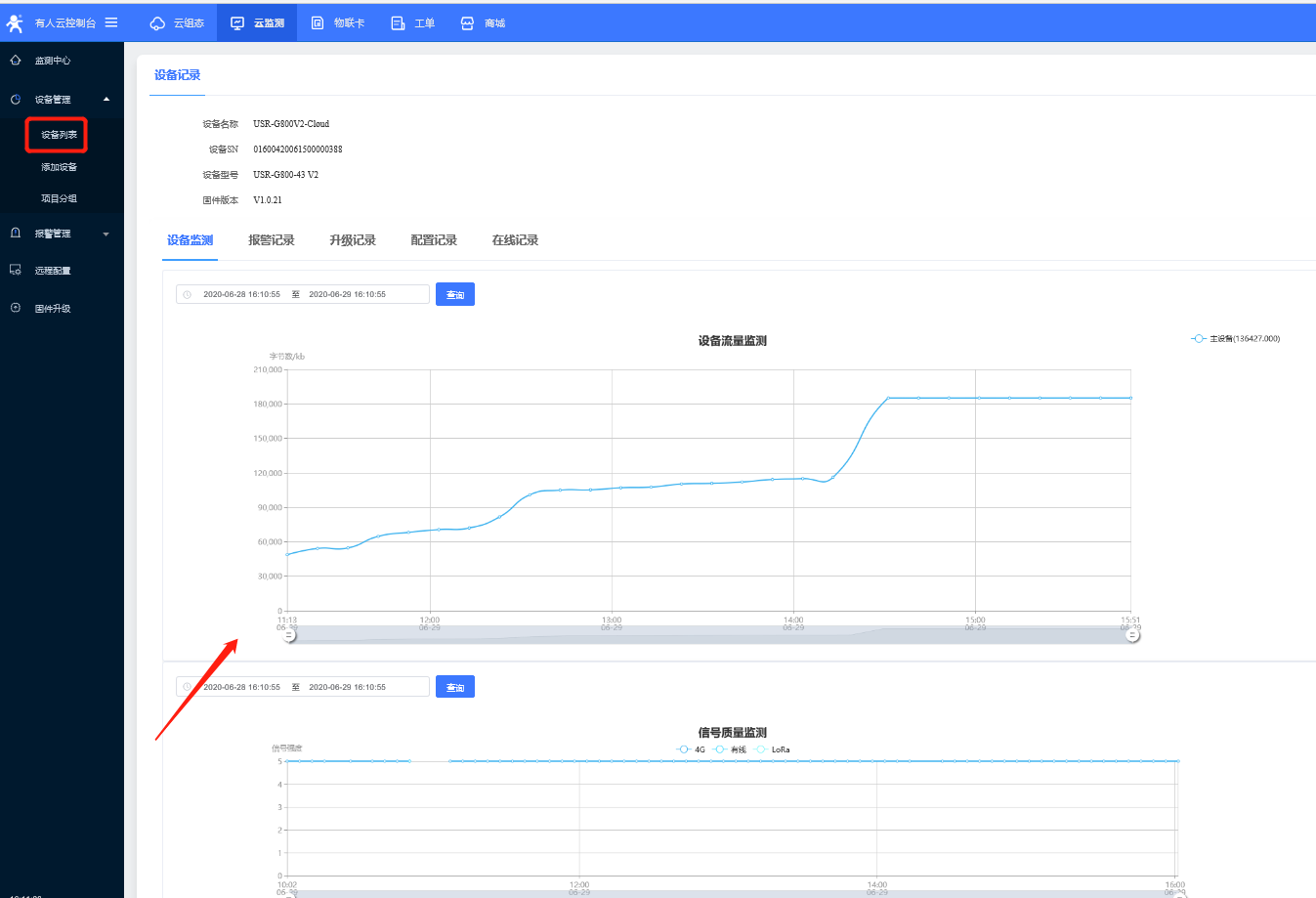Image resolution: width=1316 pixels, height=898 pixels.
Task: Click the hamburger menu icon to collapse sidebar
Action: [111, 22]
